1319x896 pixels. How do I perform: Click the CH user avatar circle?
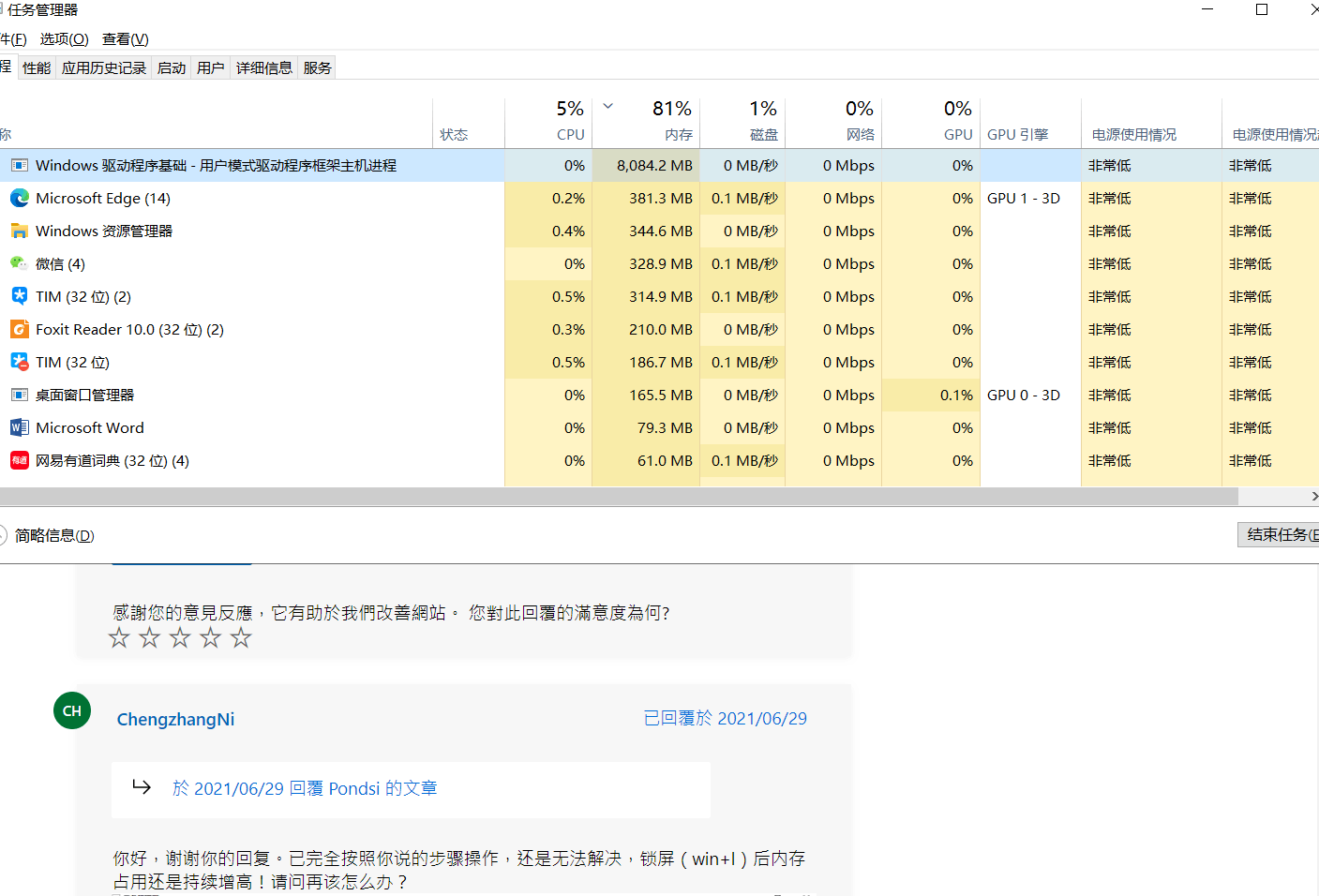(72, 711)
